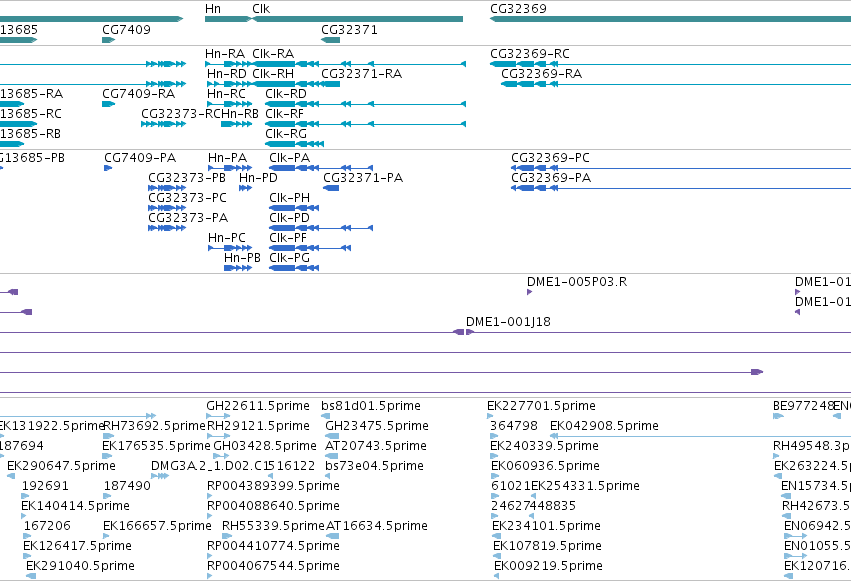This screenshot has height=581, width=851.
Task: Select transcript Hn-RB
Action: click(x=240, y=114)
